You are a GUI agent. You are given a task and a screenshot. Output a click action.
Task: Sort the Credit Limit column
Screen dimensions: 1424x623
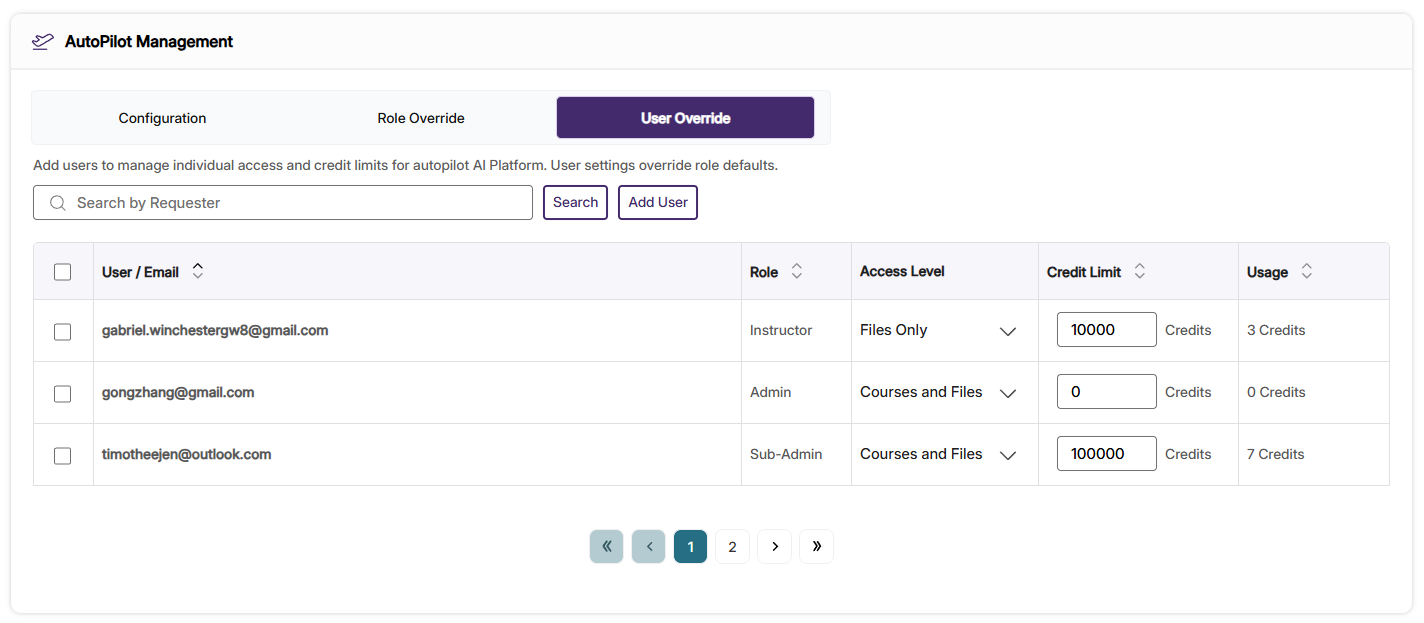tap(1140, 270)
